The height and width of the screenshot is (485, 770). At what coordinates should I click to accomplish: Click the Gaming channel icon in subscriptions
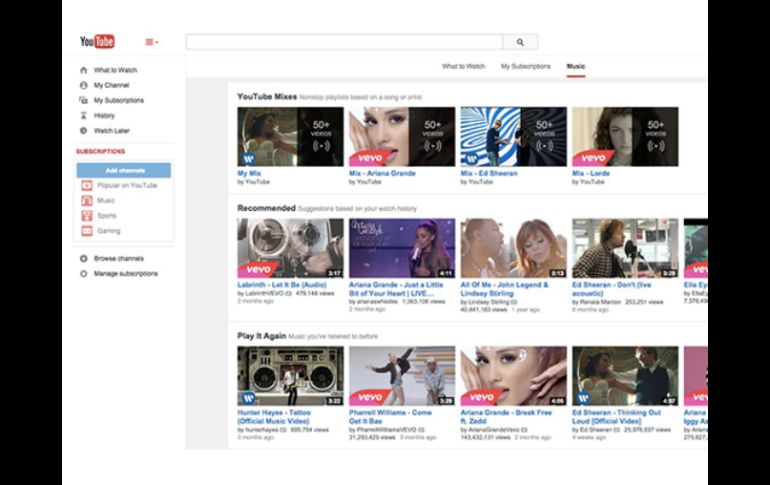click(87, 231)
